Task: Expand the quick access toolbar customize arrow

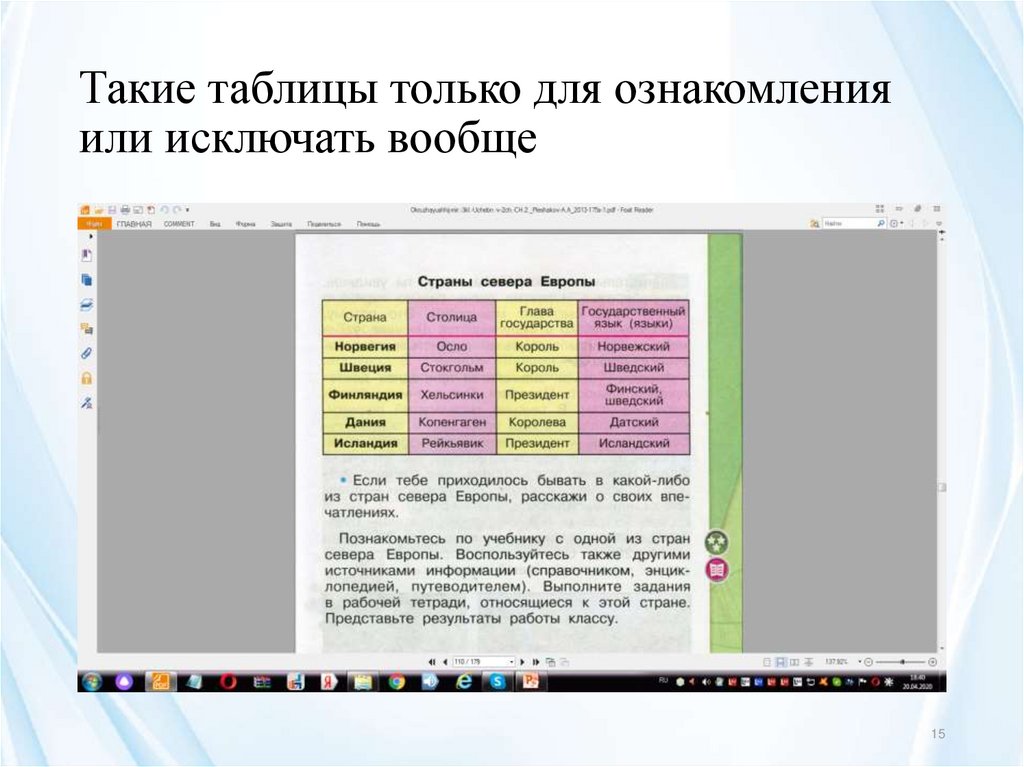Action: tap(187, 210)
